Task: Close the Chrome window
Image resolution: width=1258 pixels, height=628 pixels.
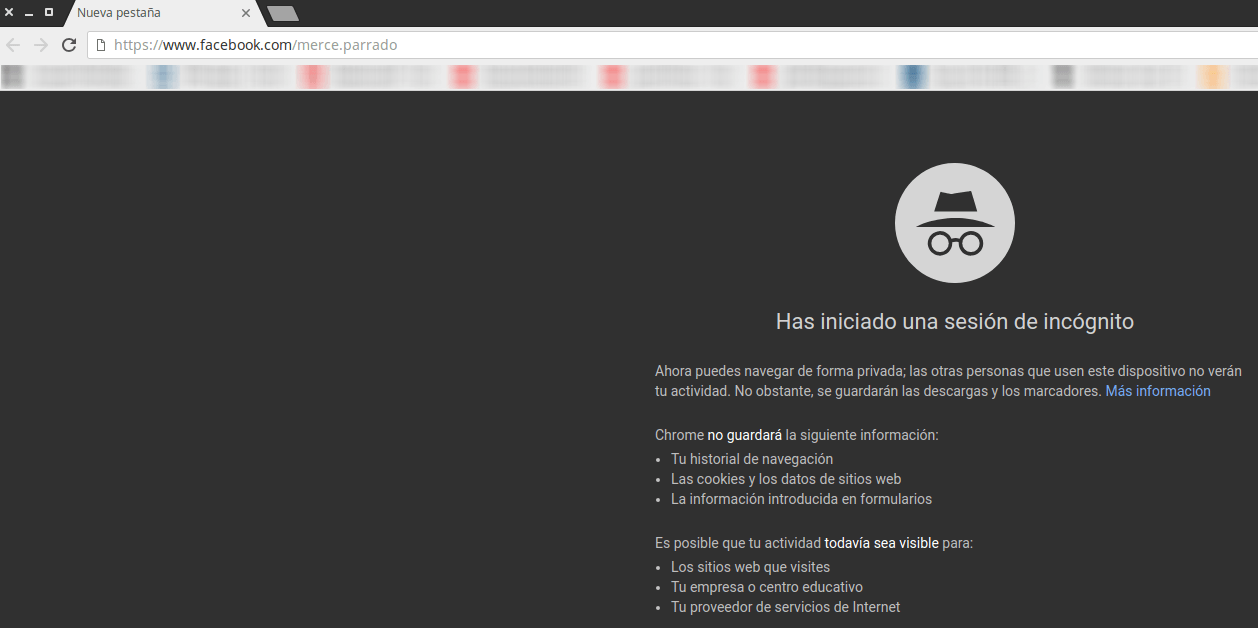Action: tap(8, 12)
